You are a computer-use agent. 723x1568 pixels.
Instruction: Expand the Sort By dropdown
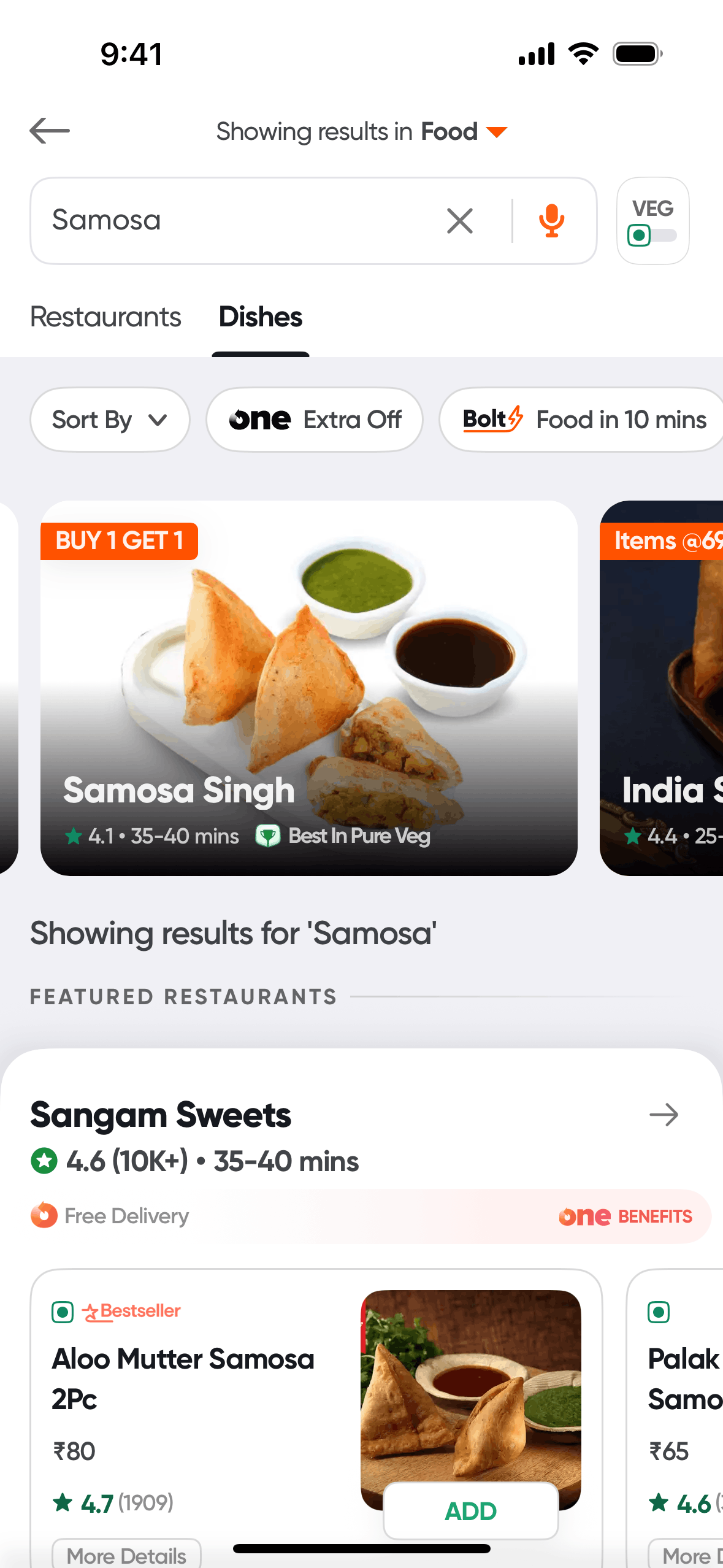[110, 420]
